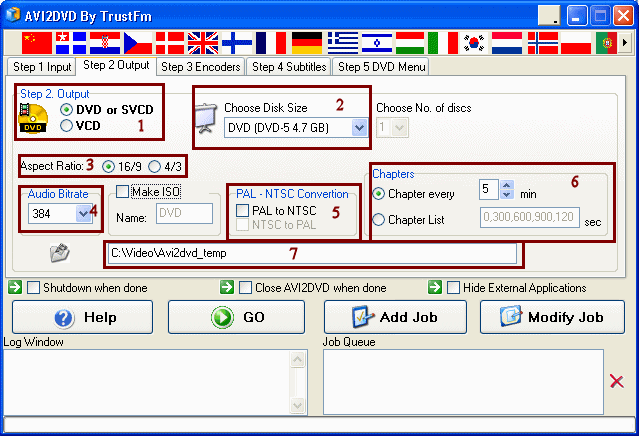Choose the Finnish flag language
Screen dimensions: 639x436
coord(237,43)
